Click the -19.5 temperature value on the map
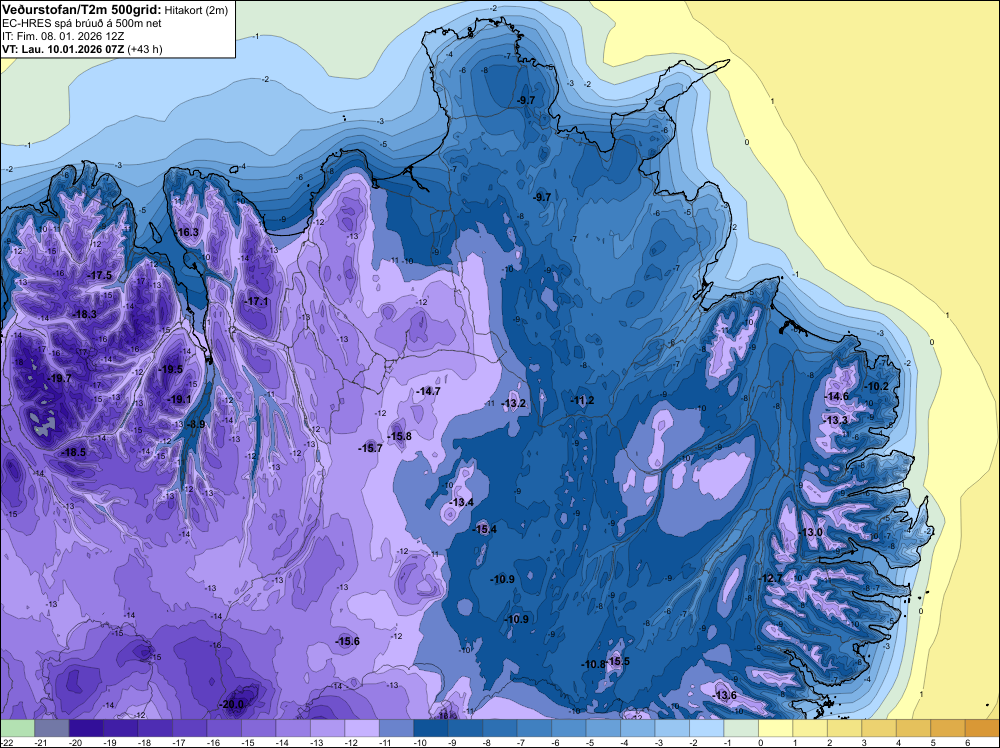1000x748 pixels. [x=171, y=369]
